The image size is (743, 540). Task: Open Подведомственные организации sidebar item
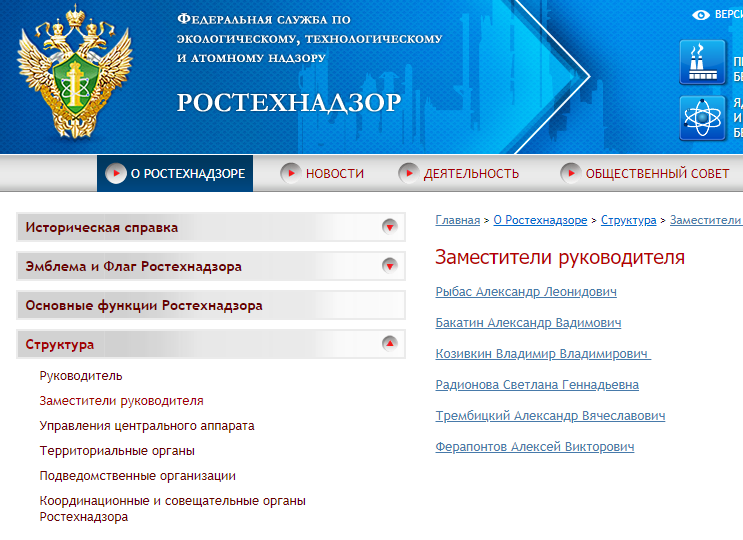point(137,476)
